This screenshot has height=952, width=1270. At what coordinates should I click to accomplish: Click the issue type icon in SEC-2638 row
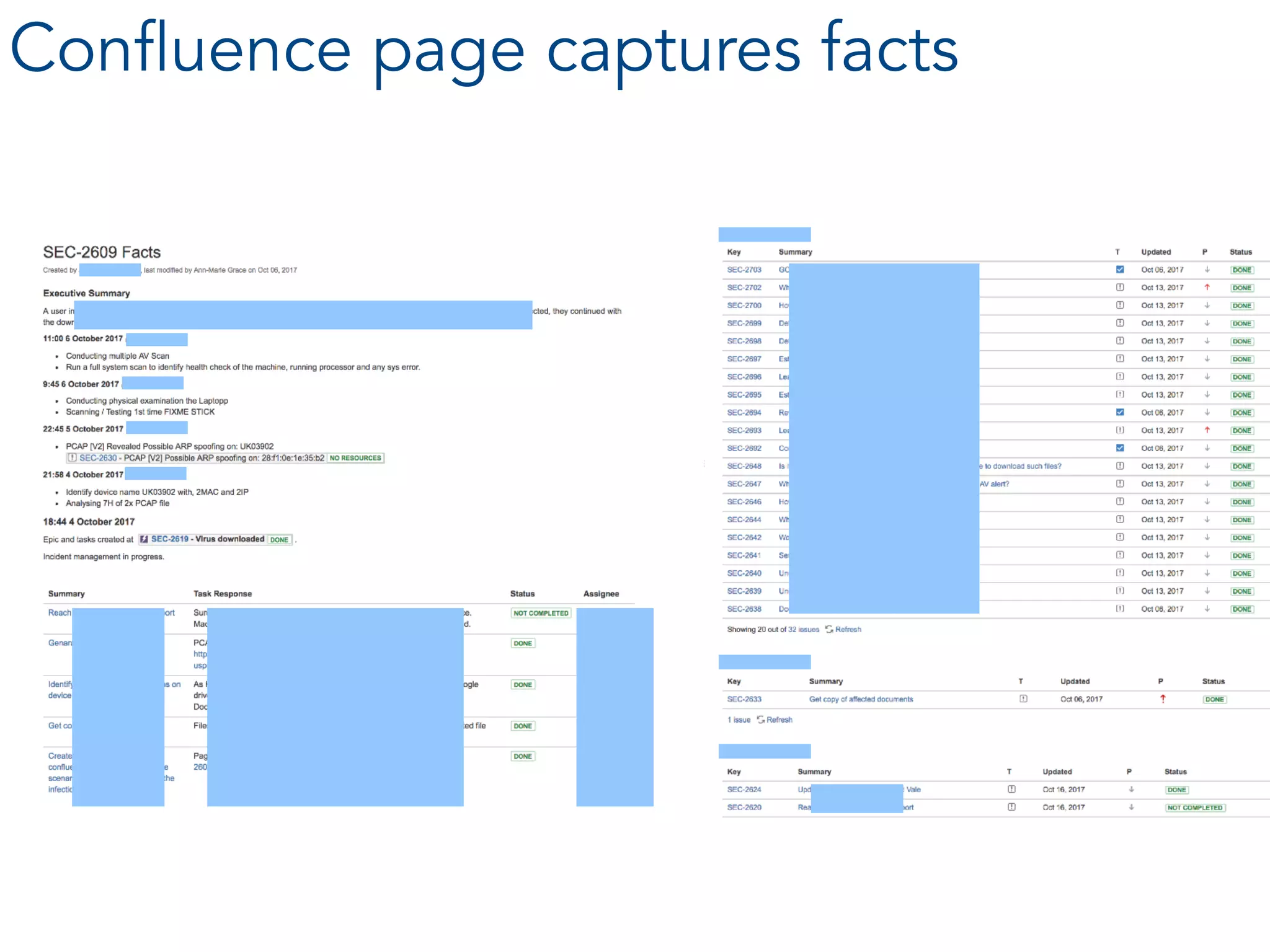point(1120,609)
